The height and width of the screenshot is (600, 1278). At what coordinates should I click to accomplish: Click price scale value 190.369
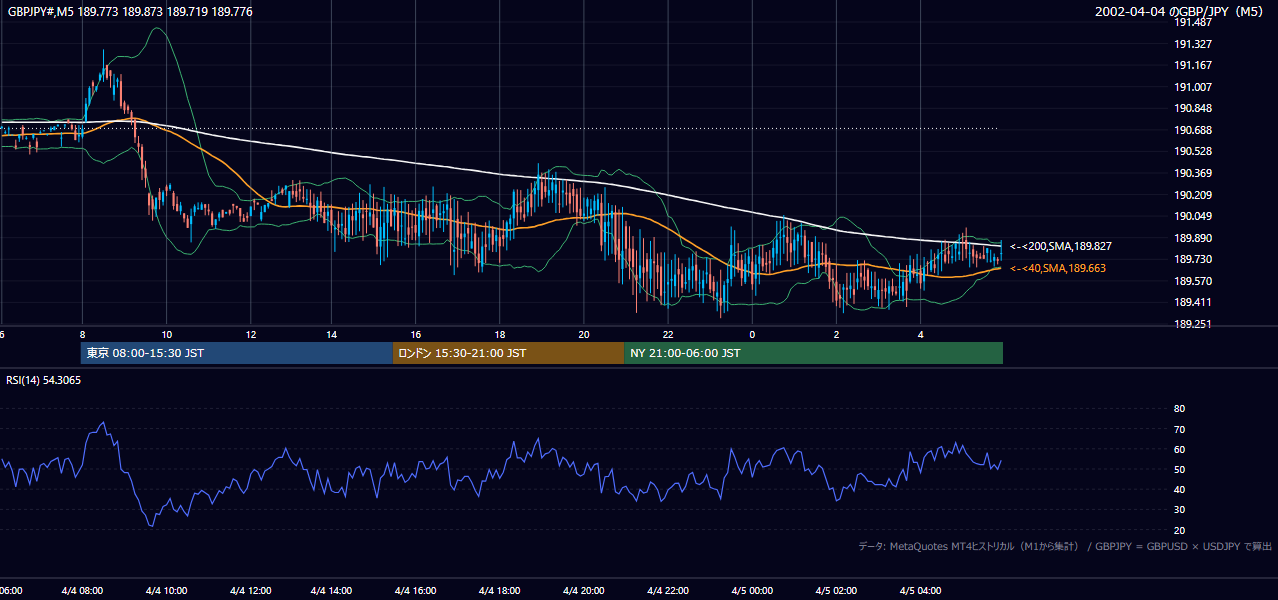coord(1192,173)
